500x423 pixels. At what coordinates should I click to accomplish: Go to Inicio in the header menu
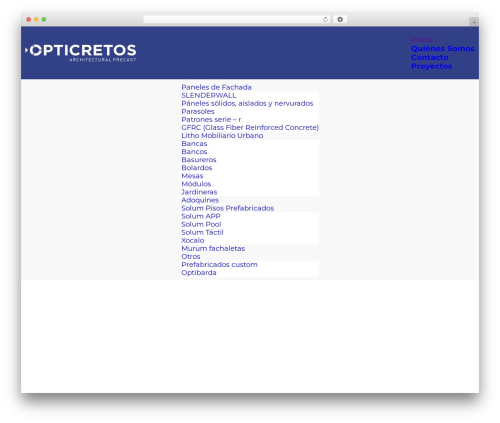click(x=422, y=40)
